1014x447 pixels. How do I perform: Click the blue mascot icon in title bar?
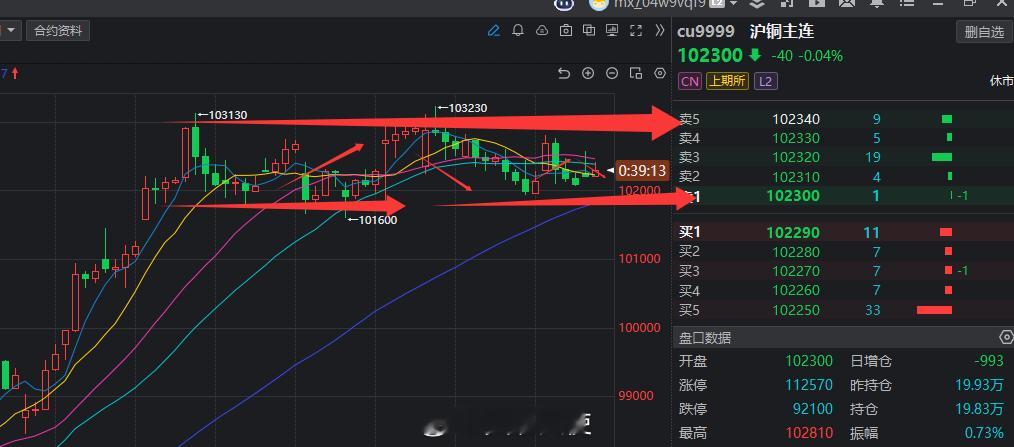click(x=564, y=4)
